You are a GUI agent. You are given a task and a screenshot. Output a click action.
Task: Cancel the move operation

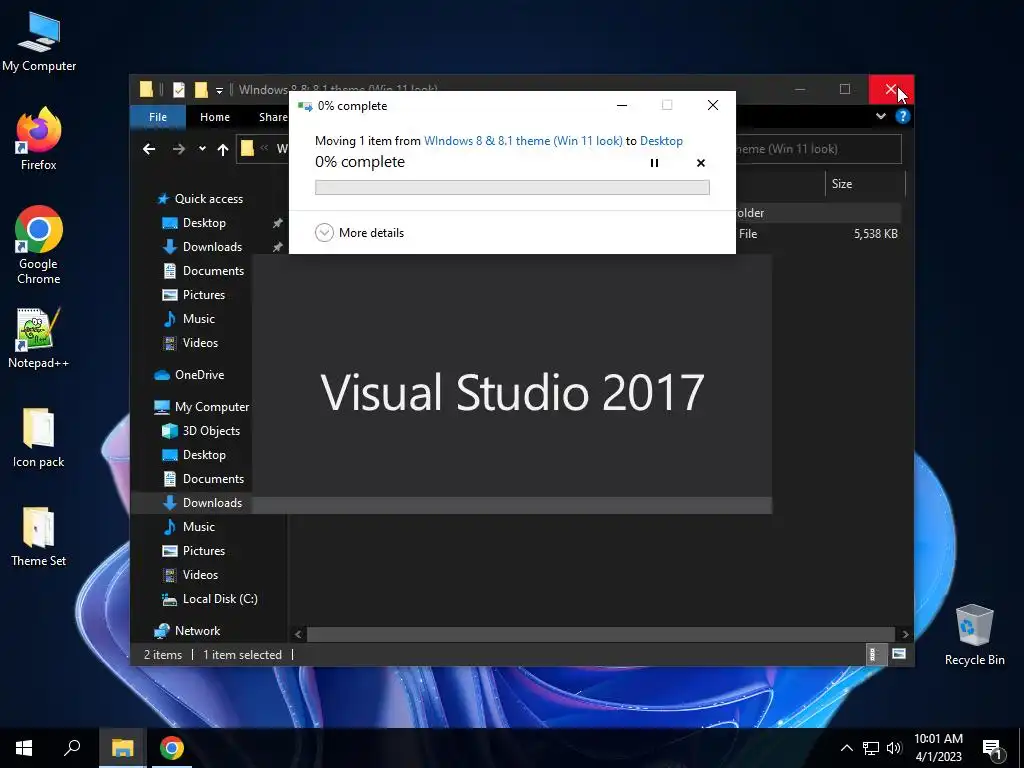pos(701,163)
